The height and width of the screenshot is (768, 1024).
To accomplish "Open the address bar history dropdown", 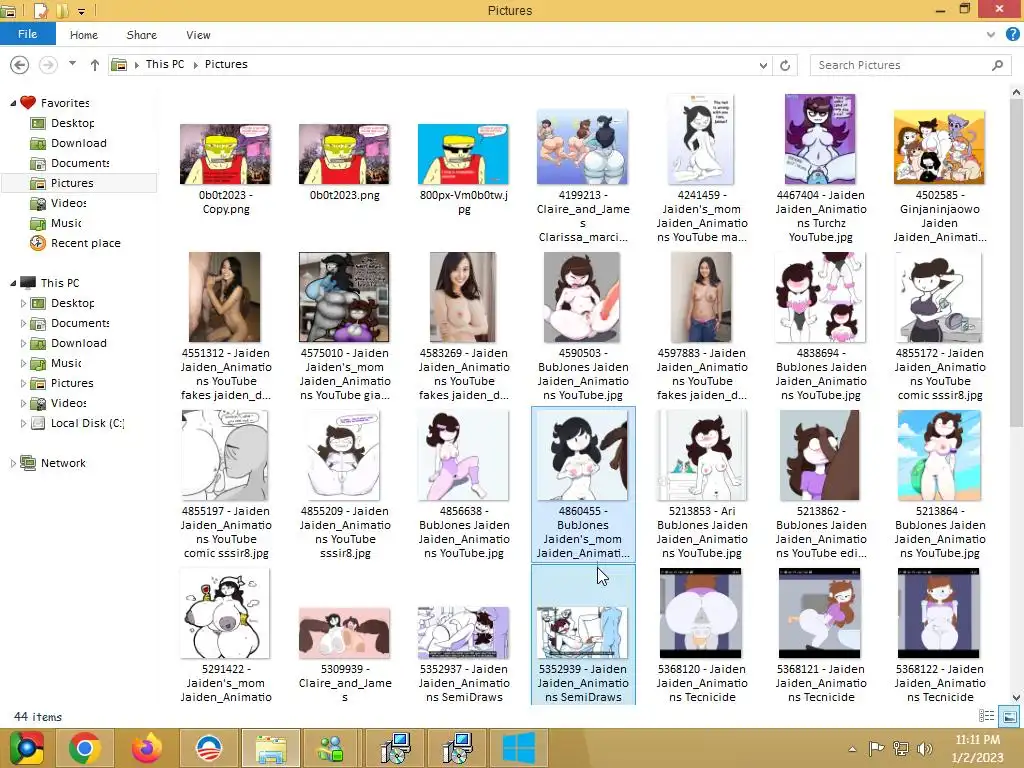I will pos(763,65).
